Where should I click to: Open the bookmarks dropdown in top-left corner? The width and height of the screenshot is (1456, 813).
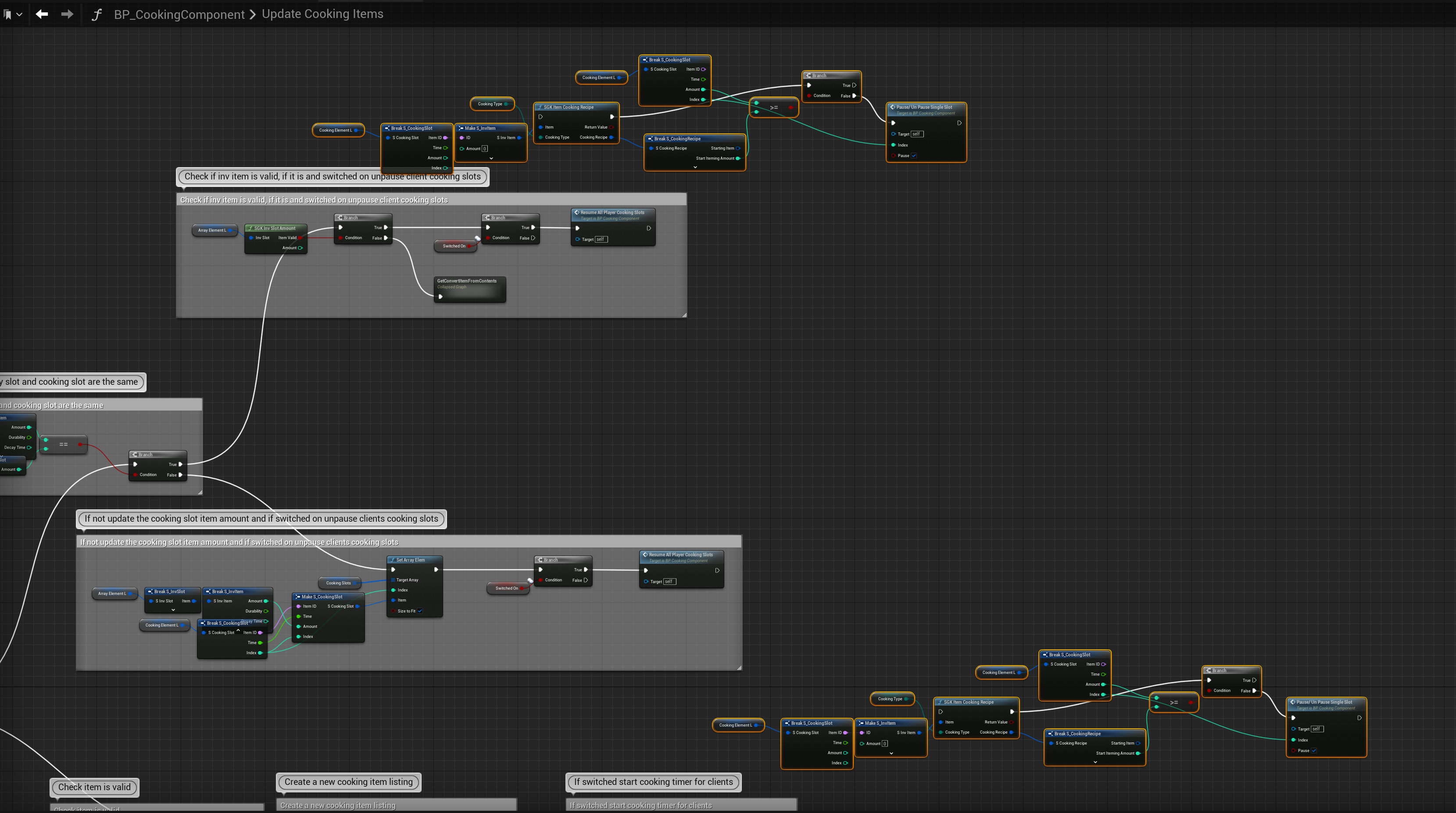[12, 14]
